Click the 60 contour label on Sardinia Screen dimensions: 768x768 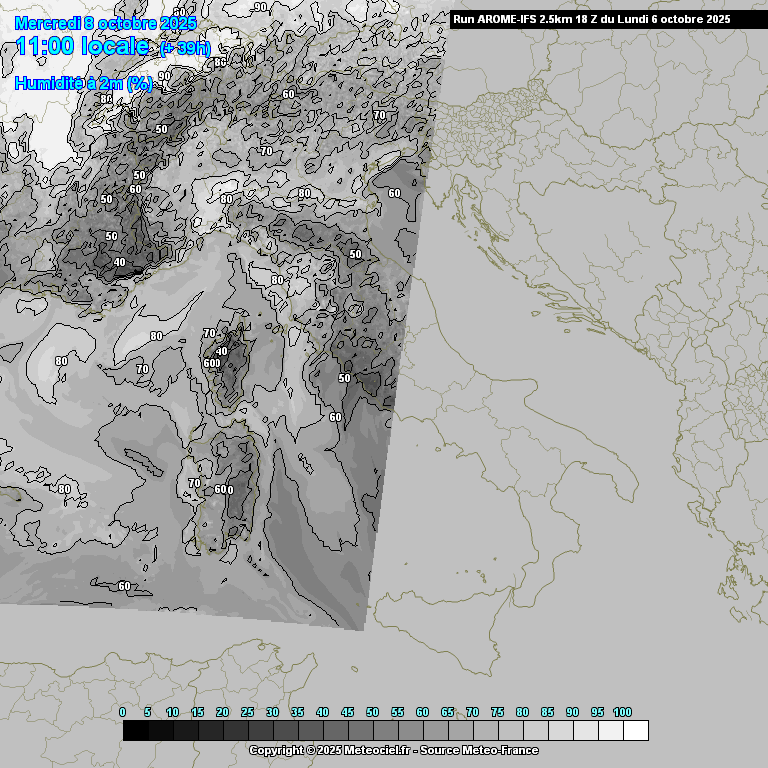(221, 489)
